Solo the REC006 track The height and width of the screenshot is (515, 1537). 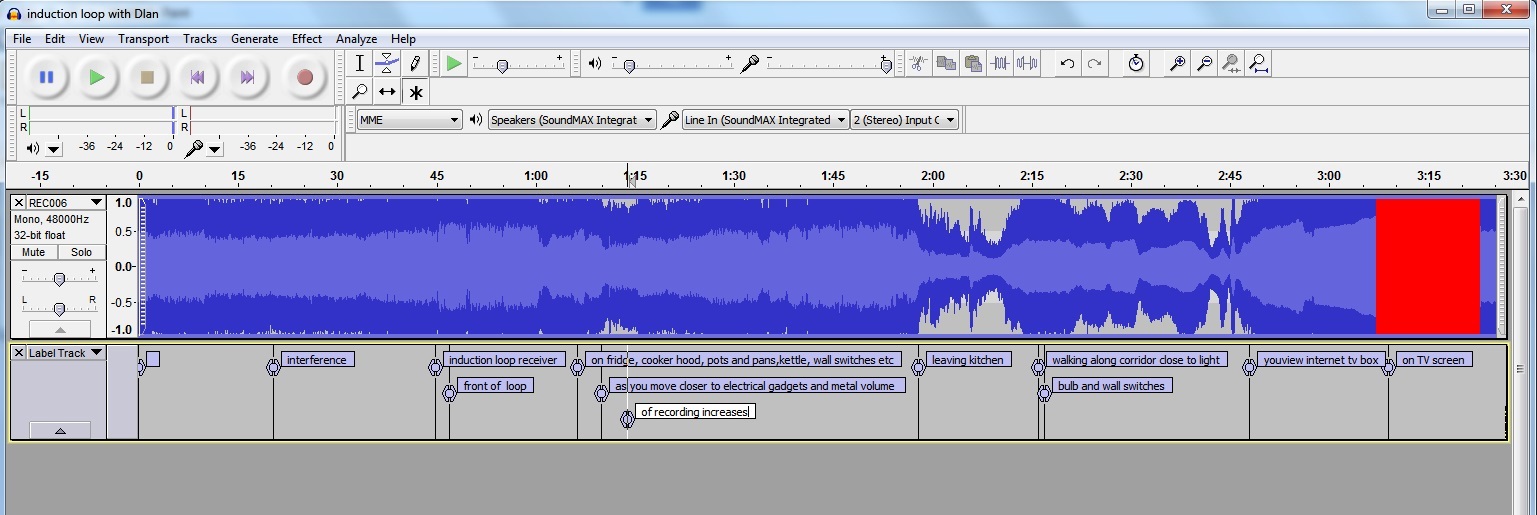(82, 252)
